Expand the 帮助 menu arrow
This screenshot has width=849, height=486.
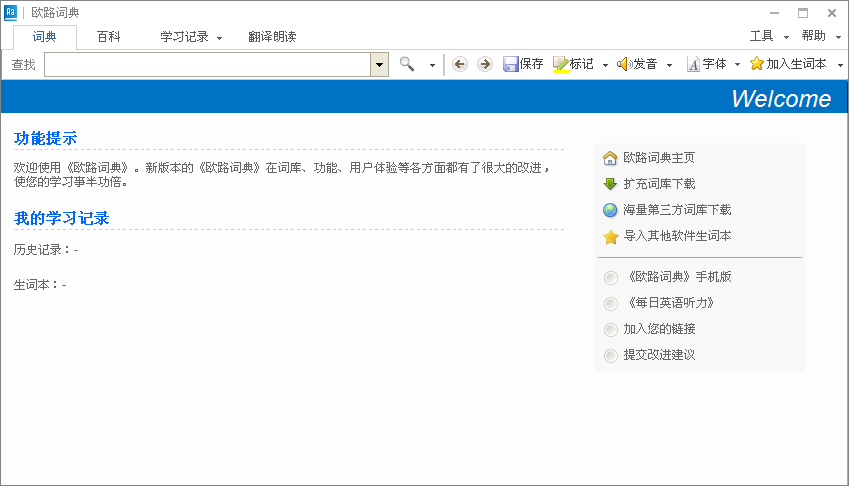[838, 37]
